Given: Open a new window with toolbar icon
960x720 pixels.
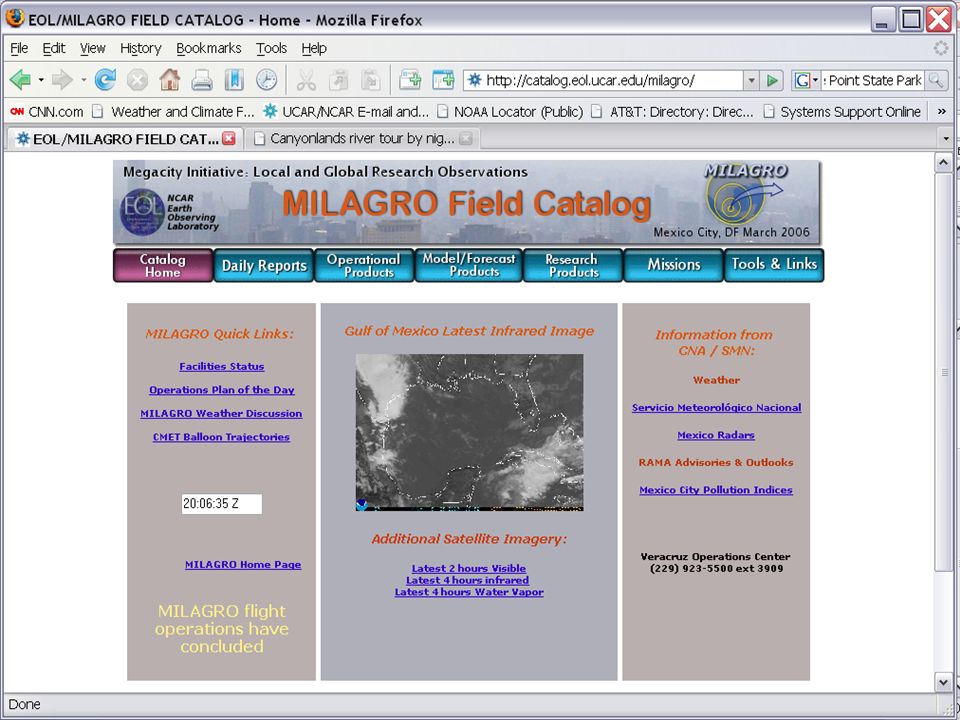Looking at the screenshot, I should coord(443,80).
